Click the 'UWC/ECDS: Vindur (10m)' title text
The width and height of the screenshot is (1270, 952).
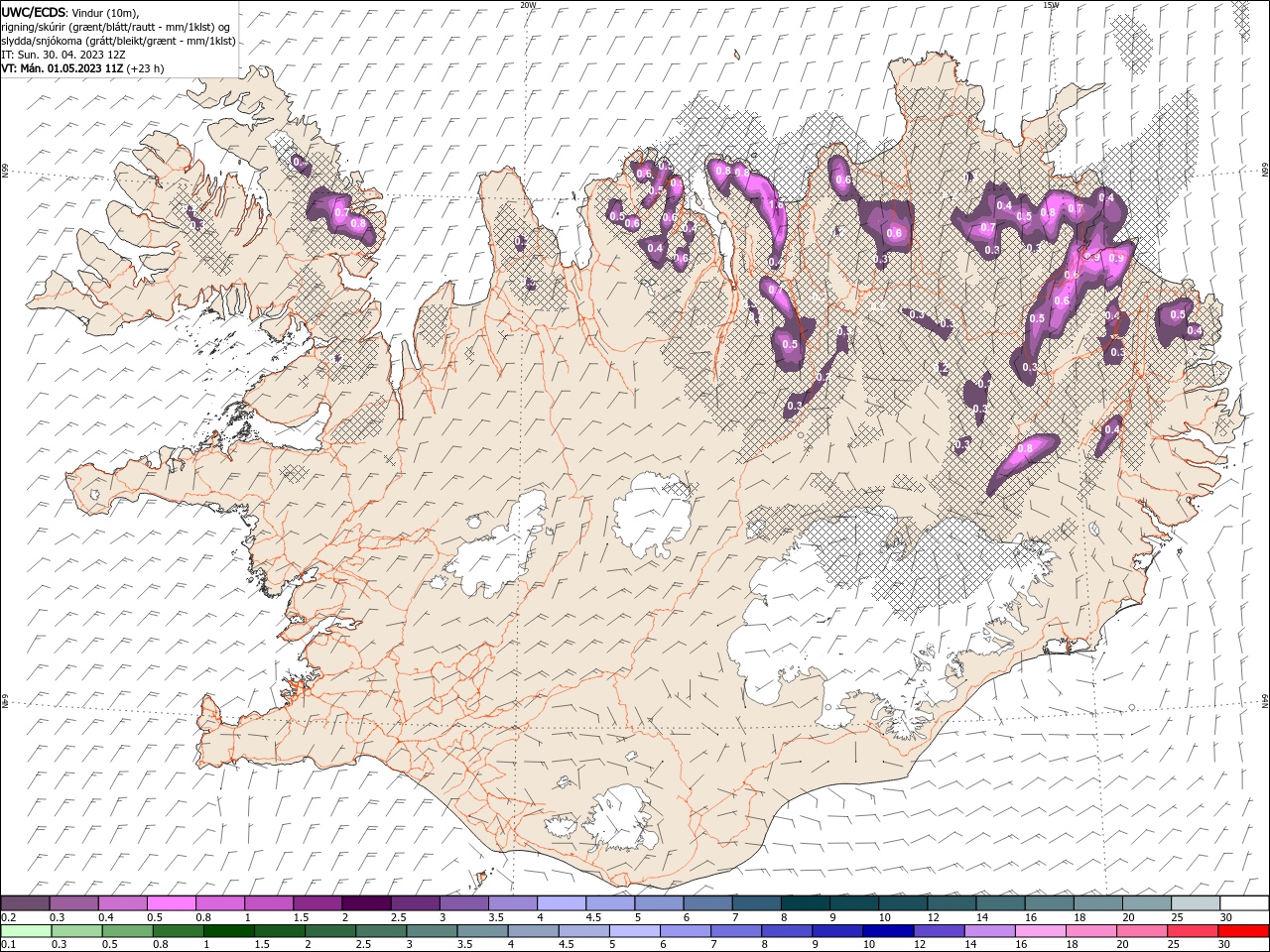click(70, 12)
